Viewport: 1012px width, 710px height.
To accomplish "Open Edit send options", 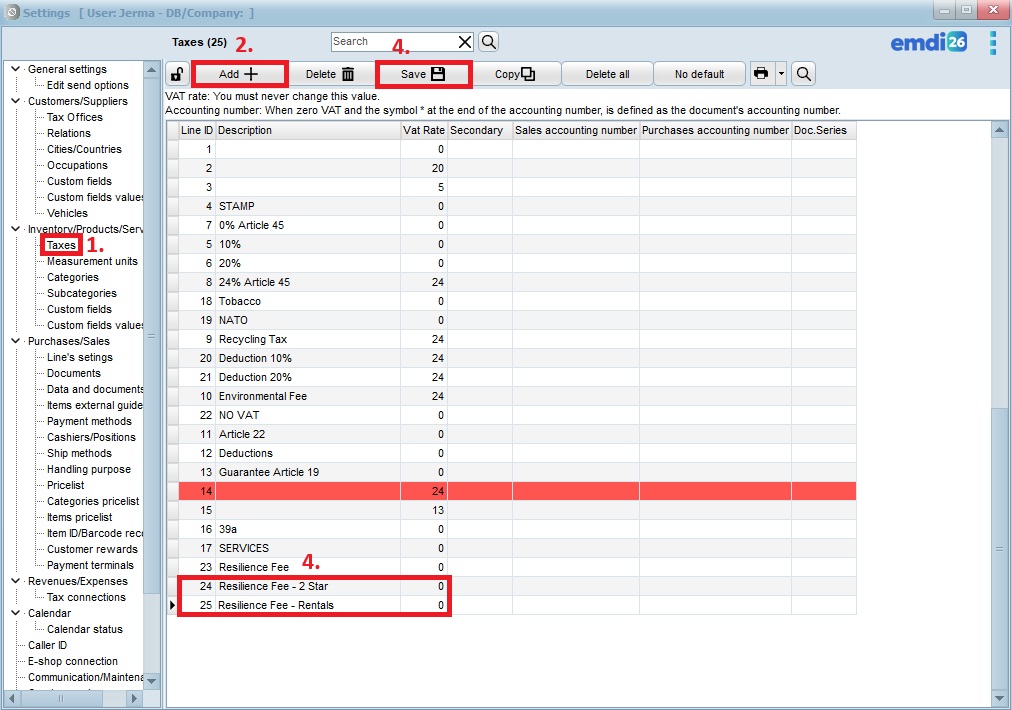I will [88, 85].
